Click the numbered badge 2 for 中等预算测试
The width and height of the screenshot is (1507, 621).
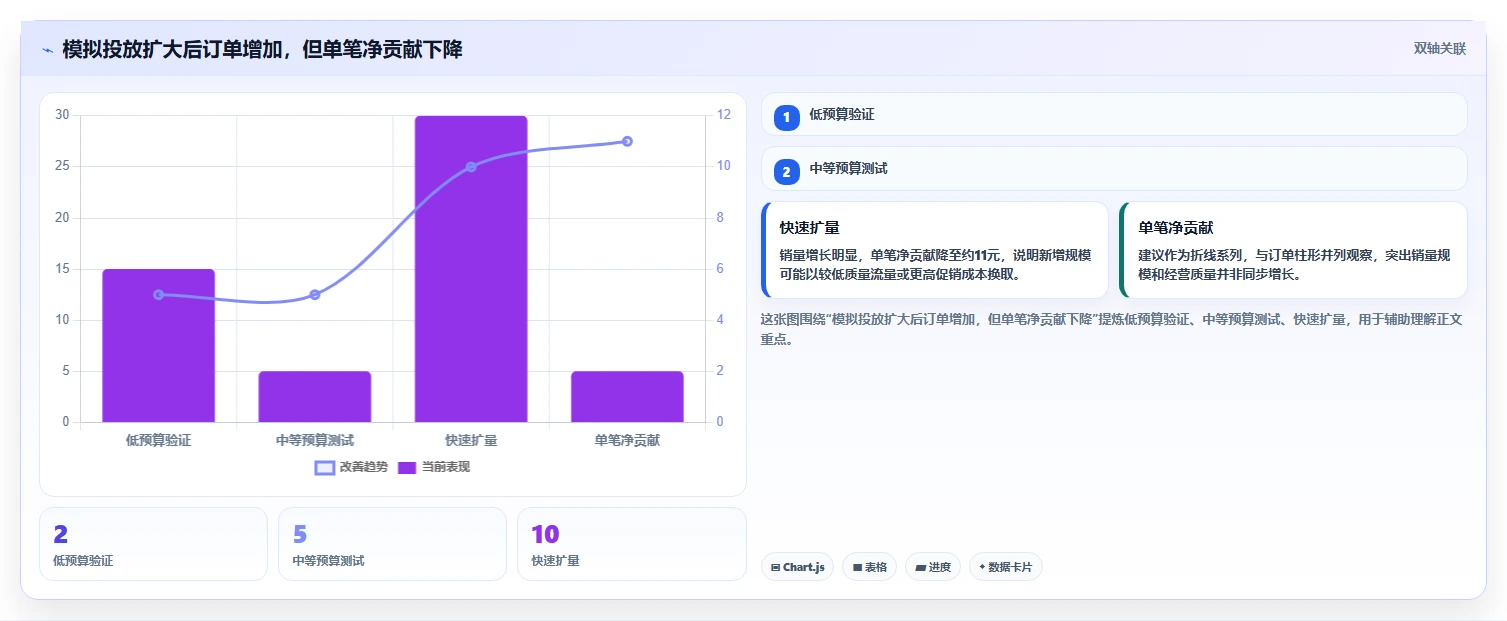coord(786,172)
